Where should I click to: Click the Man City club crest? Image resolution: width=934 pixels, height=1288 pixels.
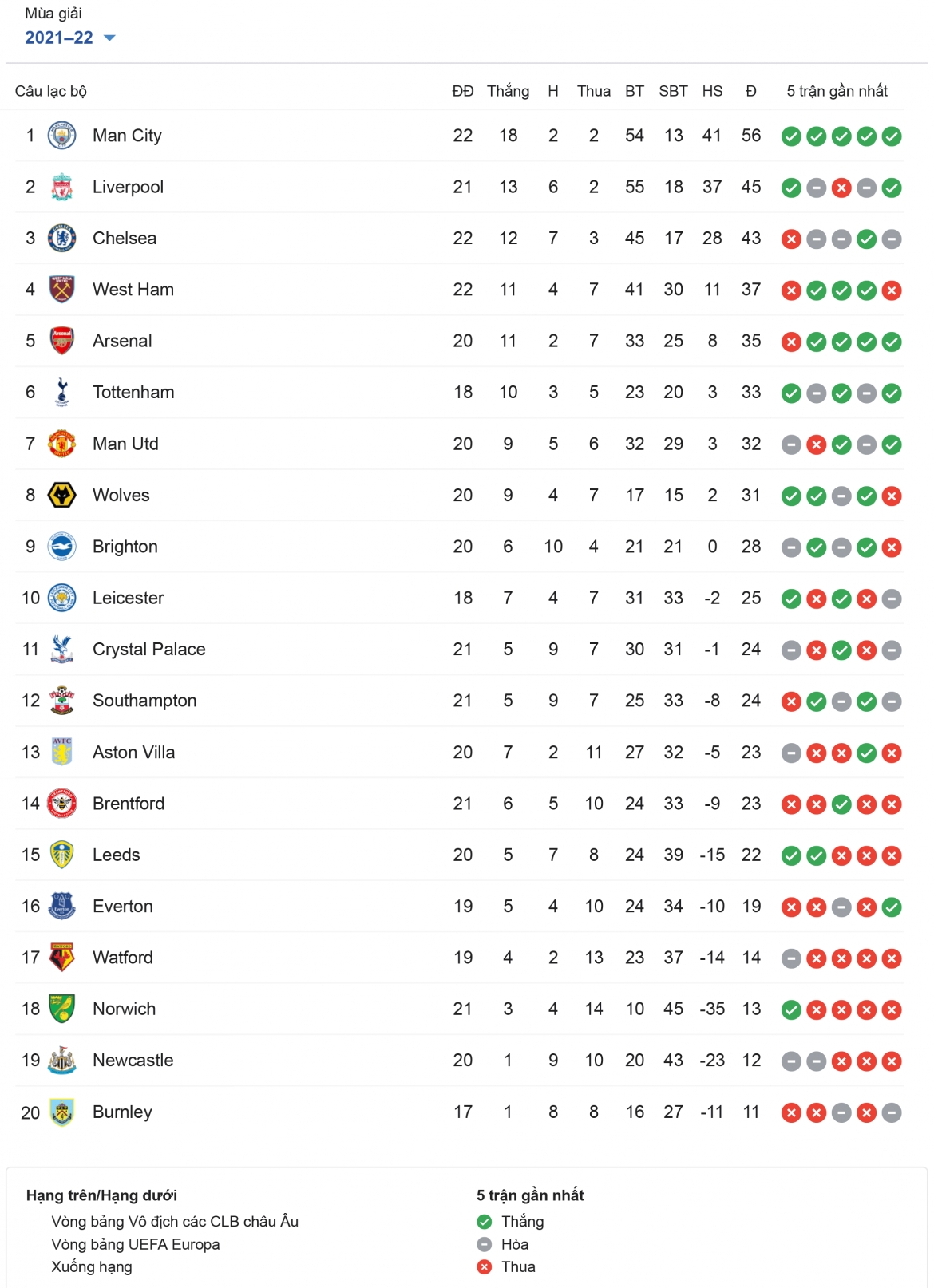point(61,136)
